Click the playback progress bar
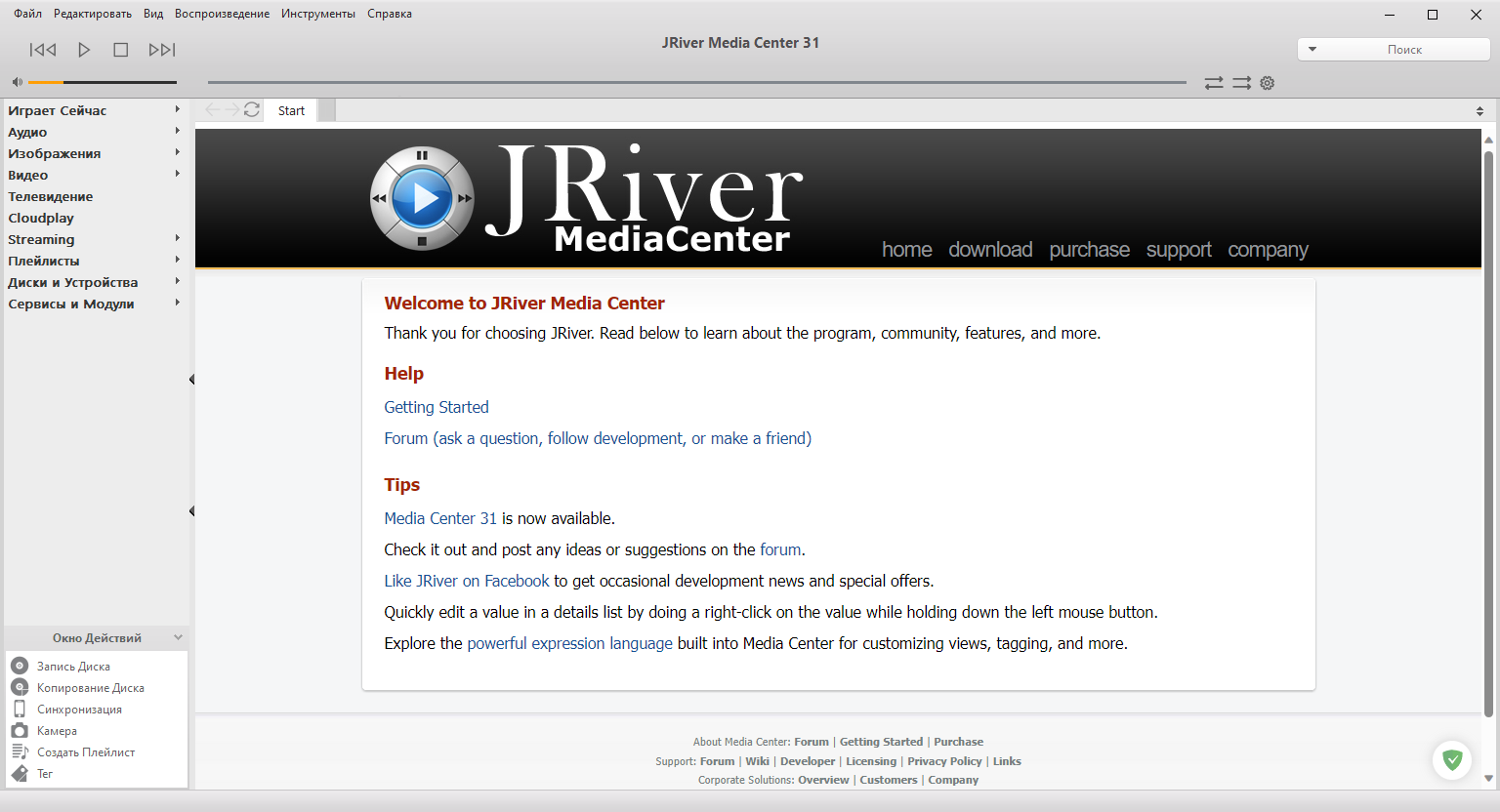 [695, 82]
